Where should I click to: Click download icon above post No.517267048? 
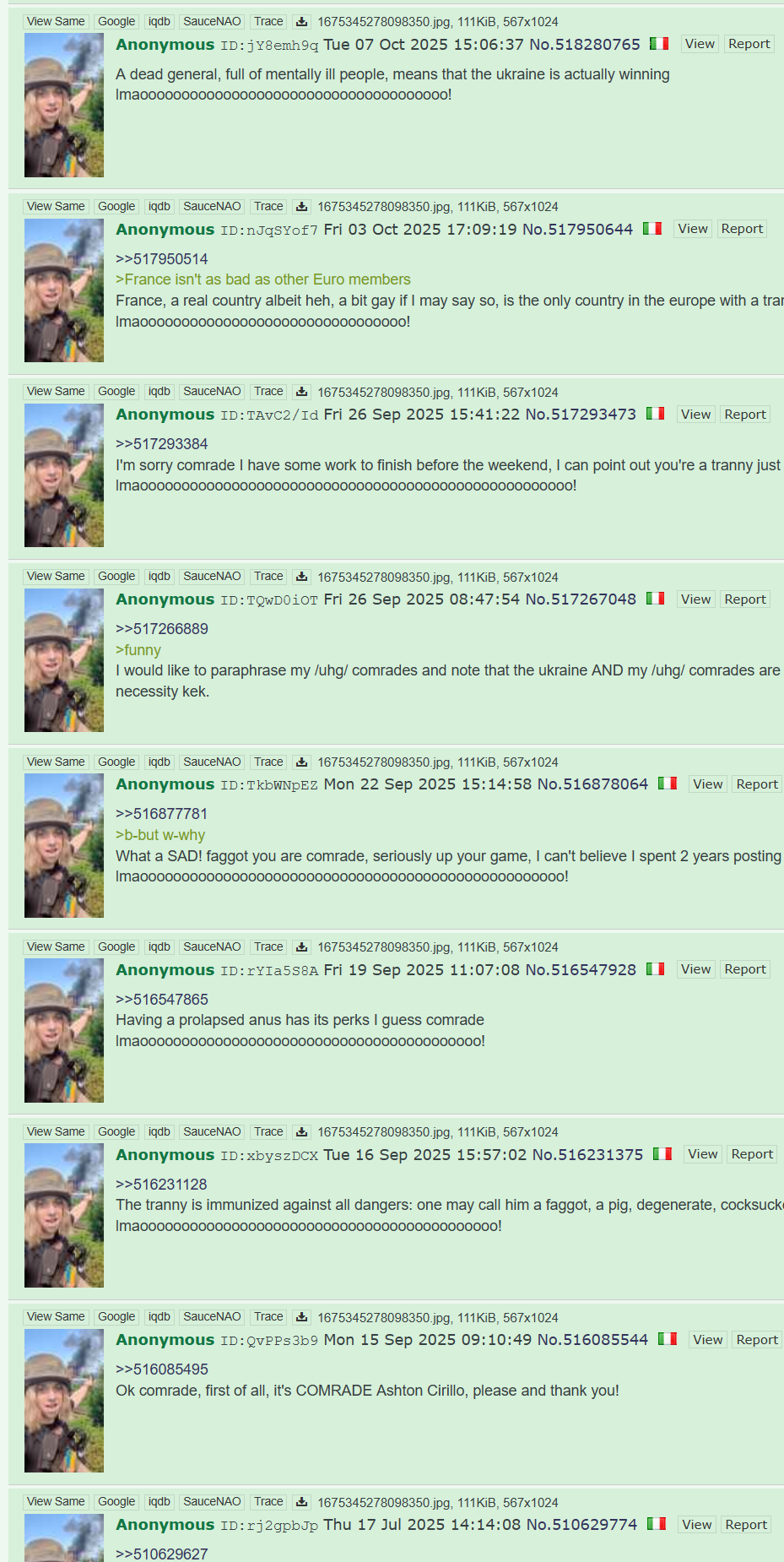tap(301, 576)
